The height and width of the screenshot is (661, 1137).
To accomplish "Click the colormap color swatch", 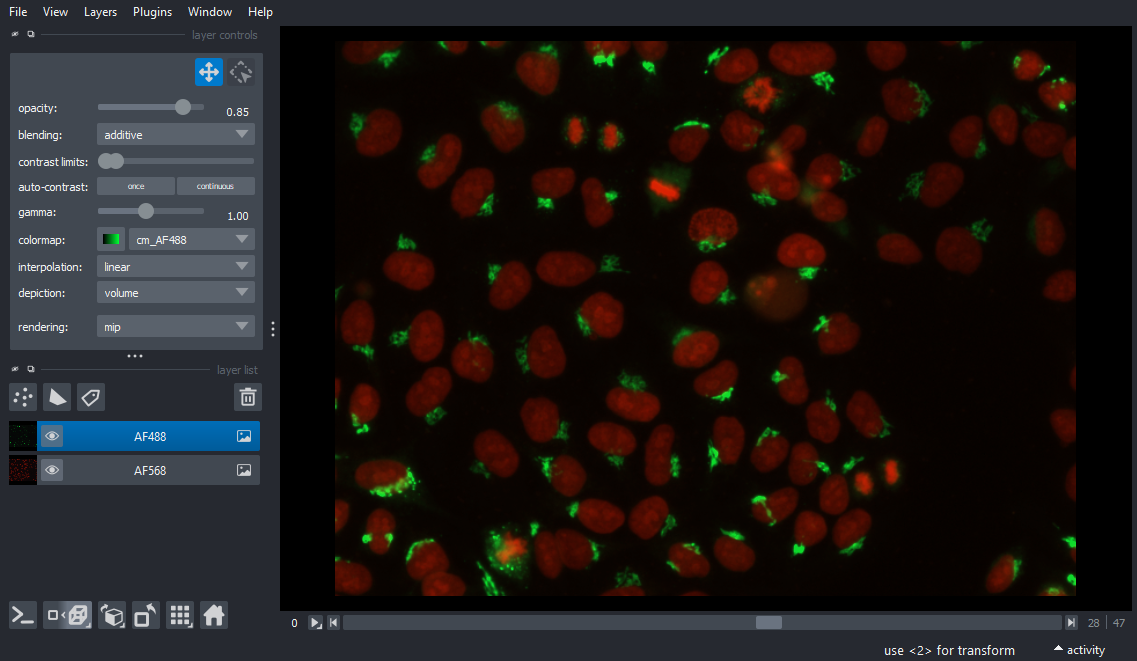I will pyautogui.click(x=111, y=240).
